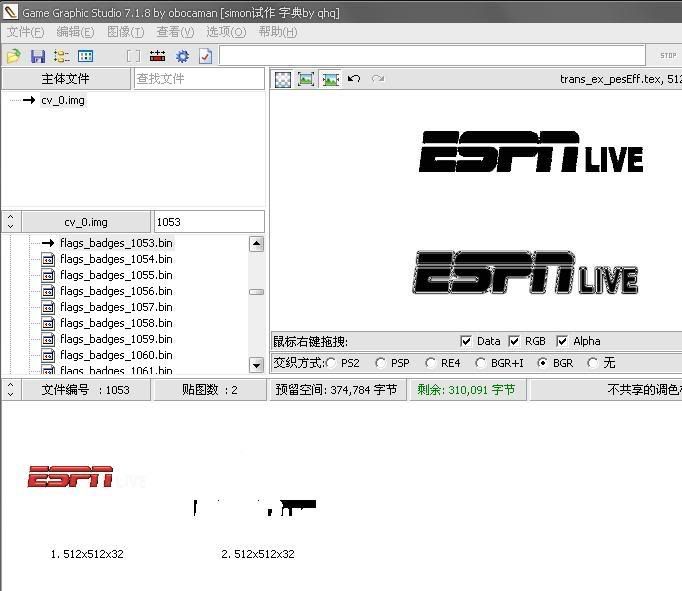Toggle the Alpha checkbox

[562, 341]
